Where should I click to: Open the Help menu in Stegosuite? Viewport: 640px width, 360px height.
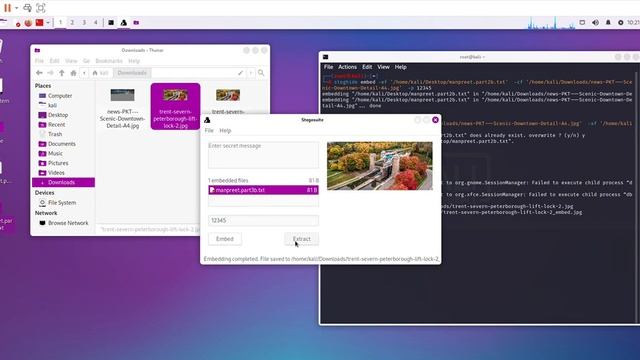[x=225, y=131]
